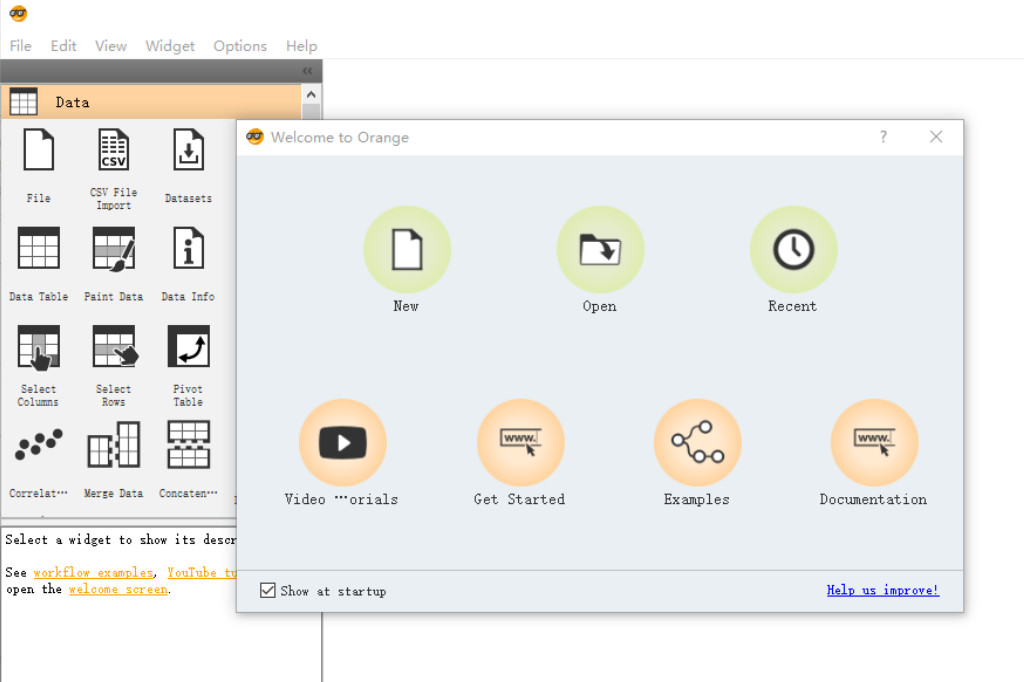The height and width of the screenshot is (682, 1024).
Task: Follow the welcome screen link
Action: tap(118, 589)
